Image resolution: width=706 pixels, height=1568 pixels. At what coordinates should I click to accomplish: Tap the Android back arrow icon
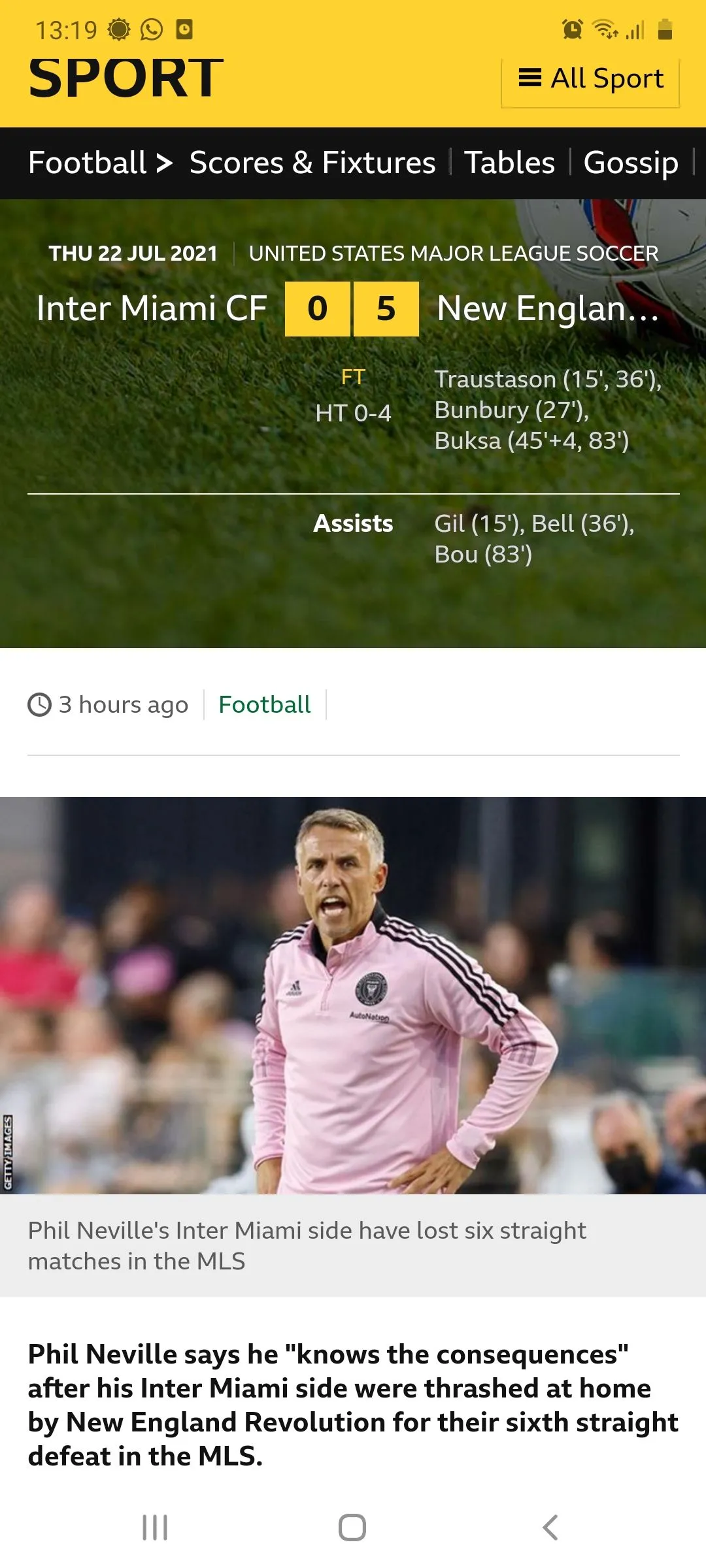pos(550,1527)
